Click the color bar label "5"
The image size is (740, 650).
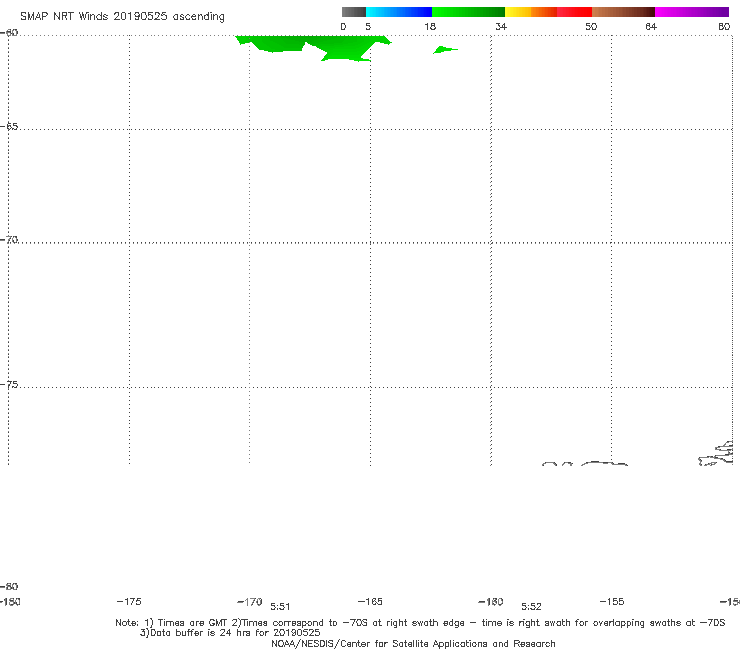tap(368, 26)
